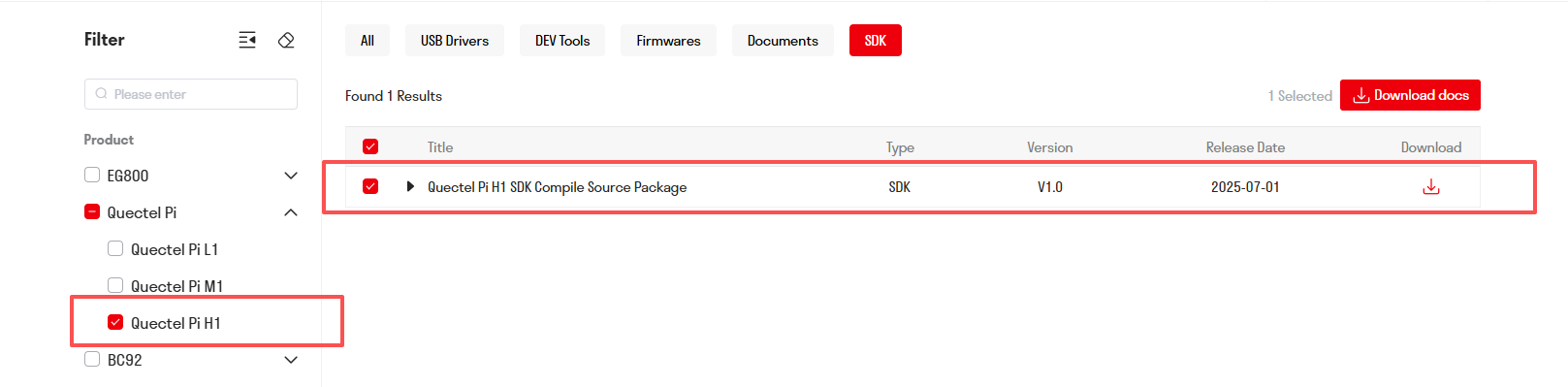1568x387 pixels.
Task: Click the BC92 product label
Action: click(125, 360)
